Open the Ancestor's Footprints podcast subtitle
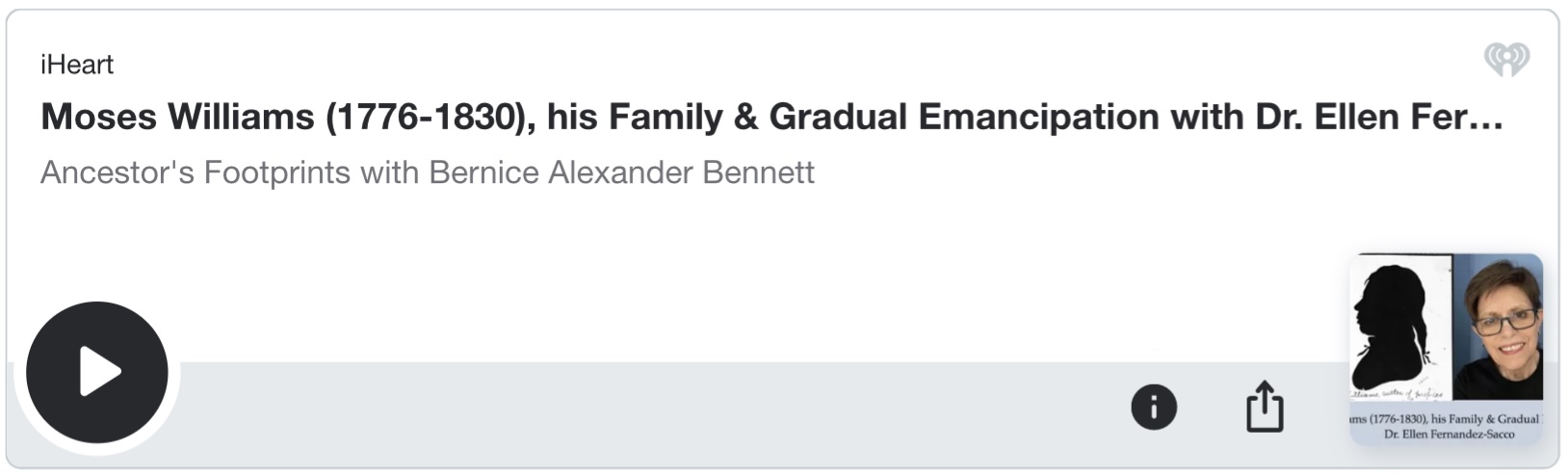The width and height of the screenshot is (1568, 476). click(428, 172)
